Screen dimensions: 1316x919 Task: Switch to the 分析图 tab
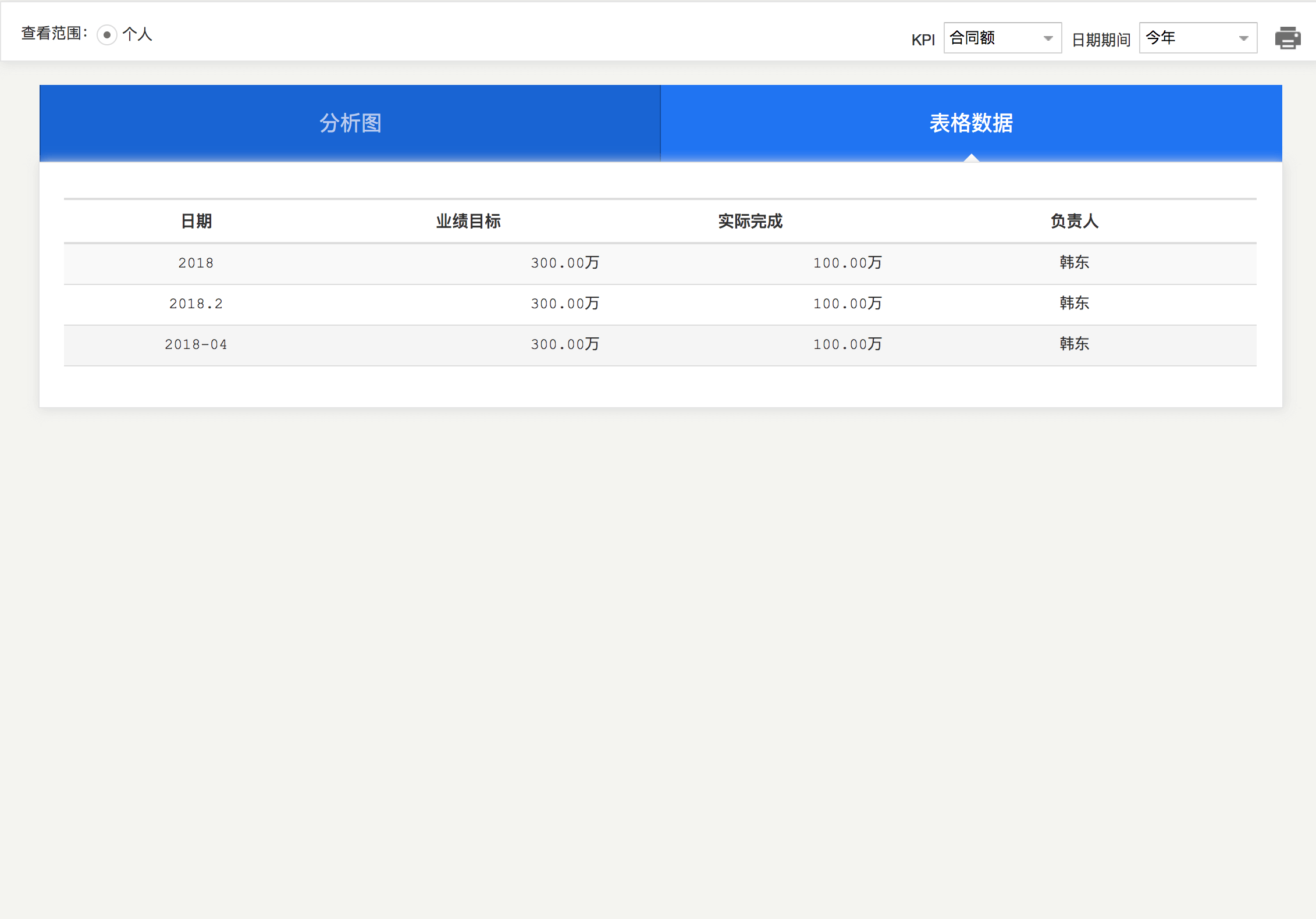(350, 123)
